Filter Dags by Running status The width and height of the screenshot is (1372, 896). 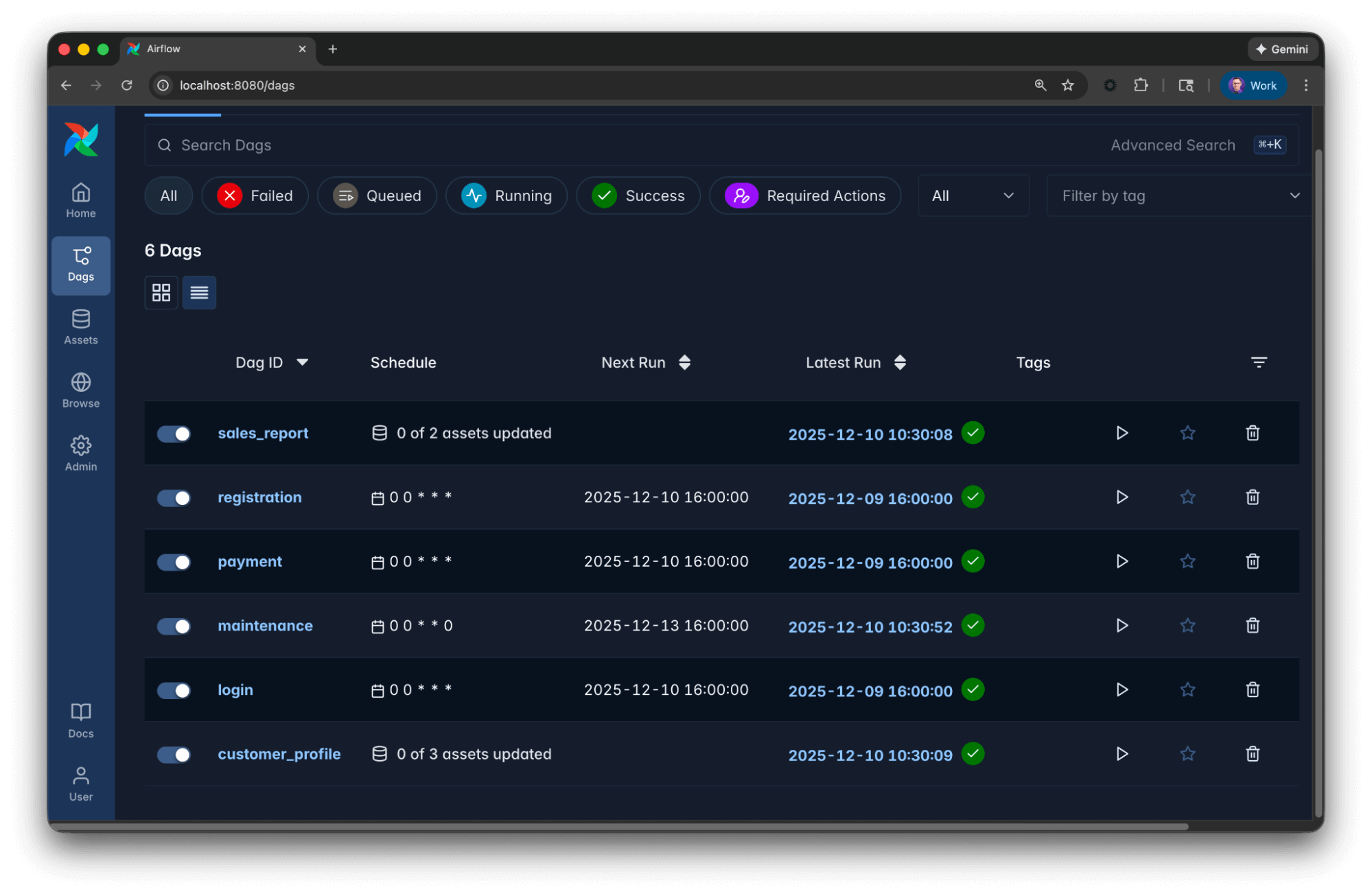click(507, 196)
